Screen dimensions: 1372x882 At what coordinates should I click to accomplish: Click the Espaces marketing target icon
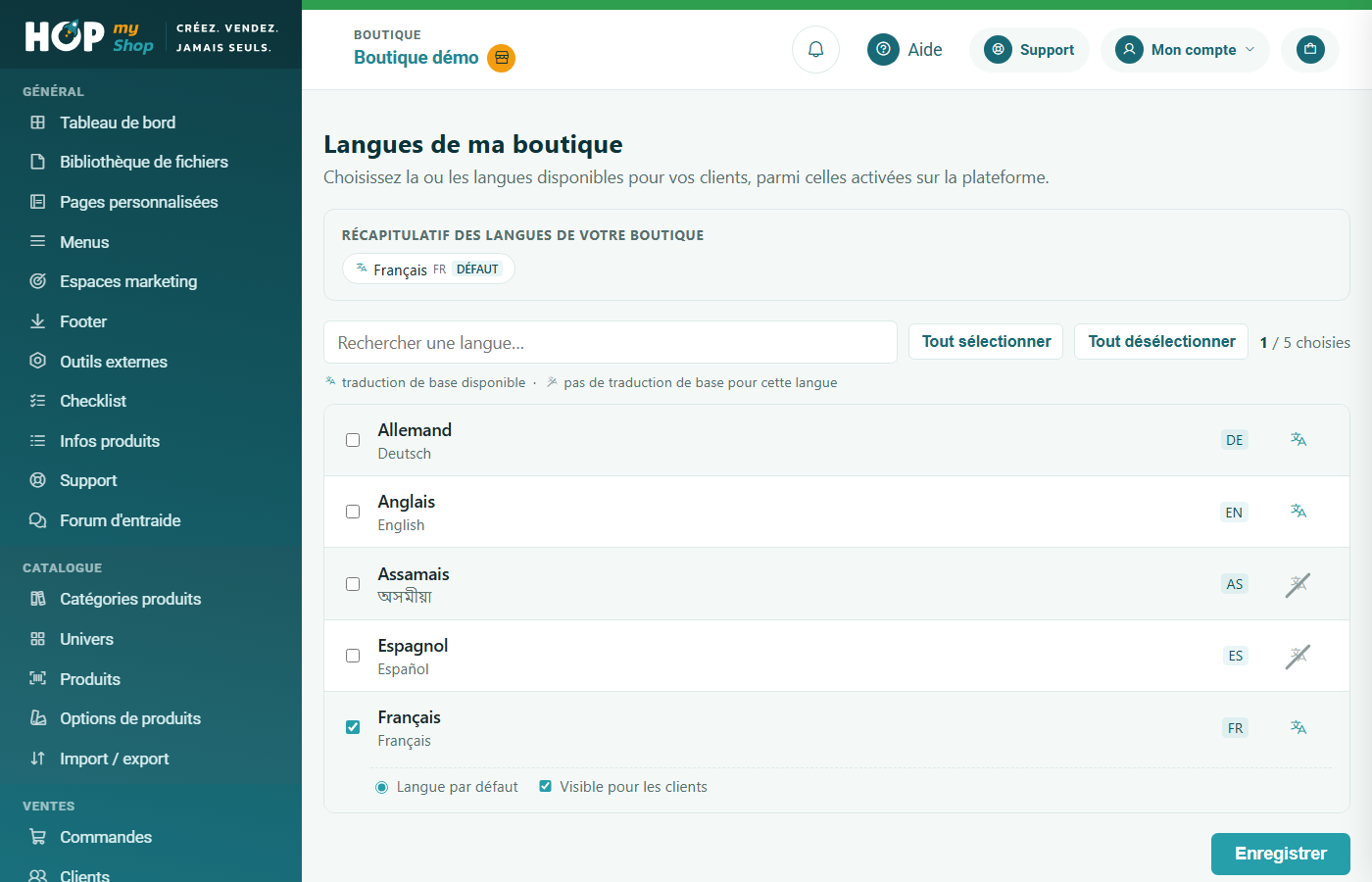[38, 281]
